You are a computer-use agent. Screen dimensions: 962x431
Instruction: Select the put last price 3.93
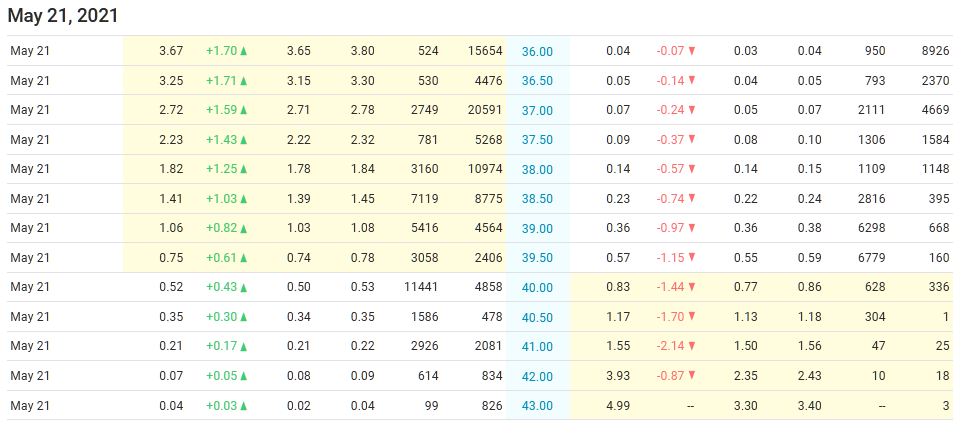coord(618,376)
